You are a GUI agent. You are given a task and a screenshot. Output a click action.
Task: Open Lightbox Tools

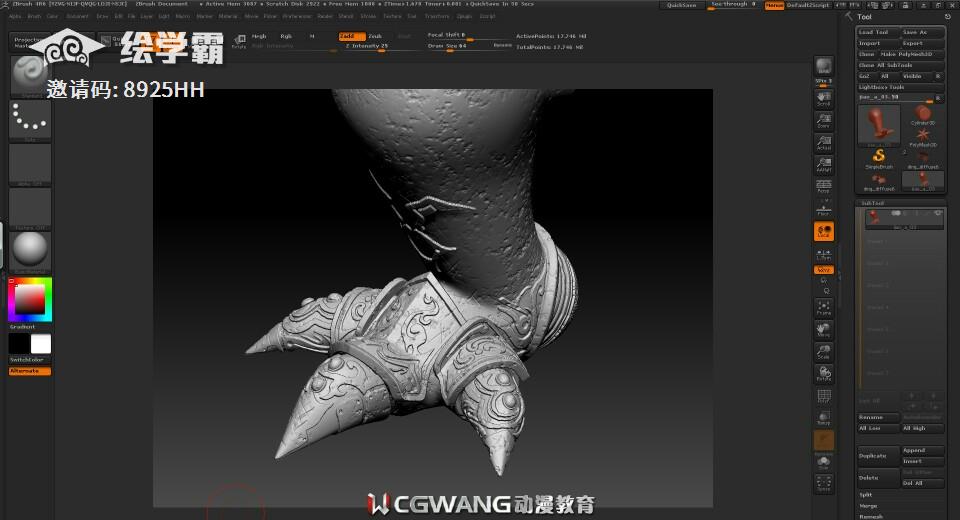tap(900, 87)
